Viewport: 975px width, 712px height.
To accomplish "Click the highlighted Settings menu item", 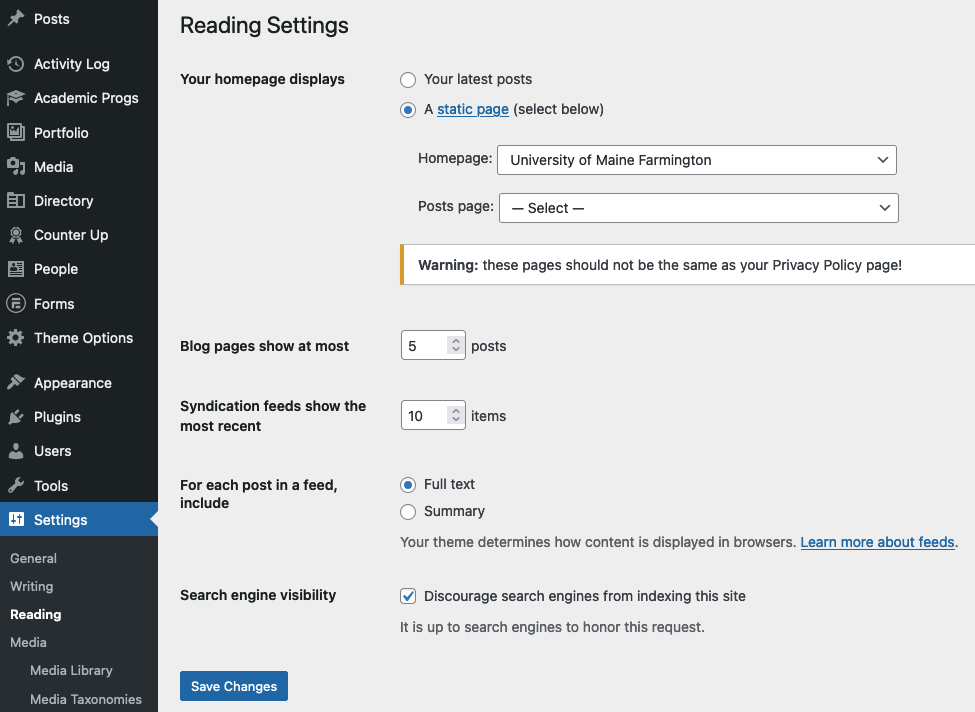I will tap(79, 519).
